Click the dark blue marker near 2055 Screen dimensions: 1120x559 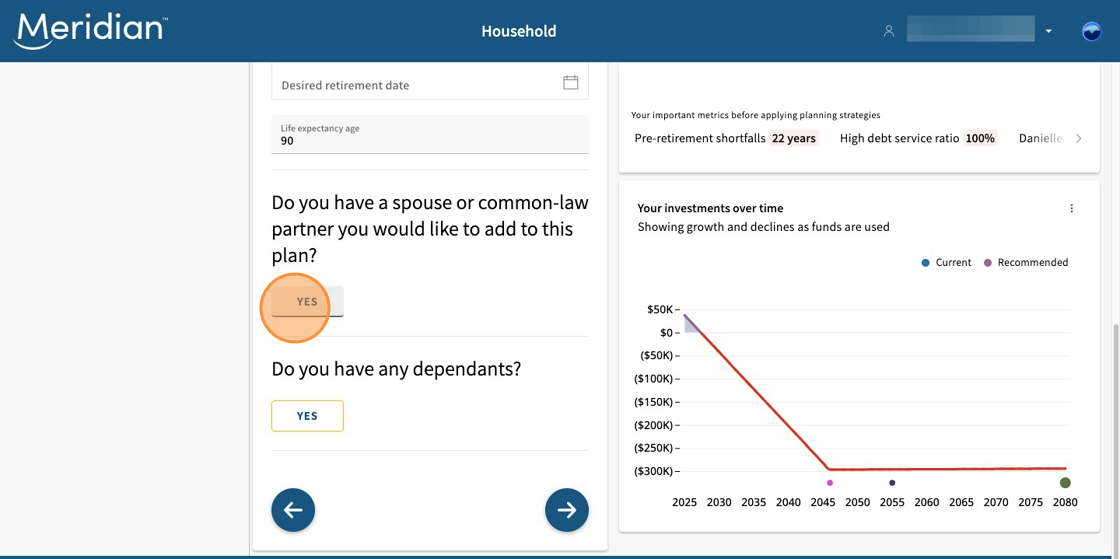click(892, 483)
